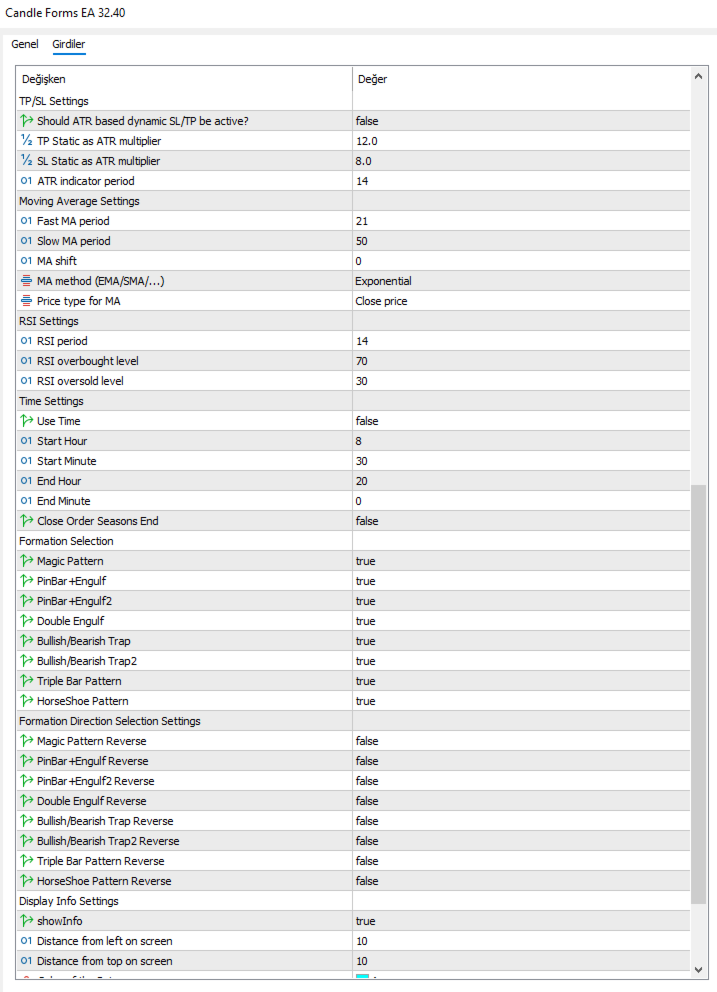Click the fraction icon beside TP Static multiplier
Image resolution: width=717 pixels, height=992 pixels.
[27, 141]
